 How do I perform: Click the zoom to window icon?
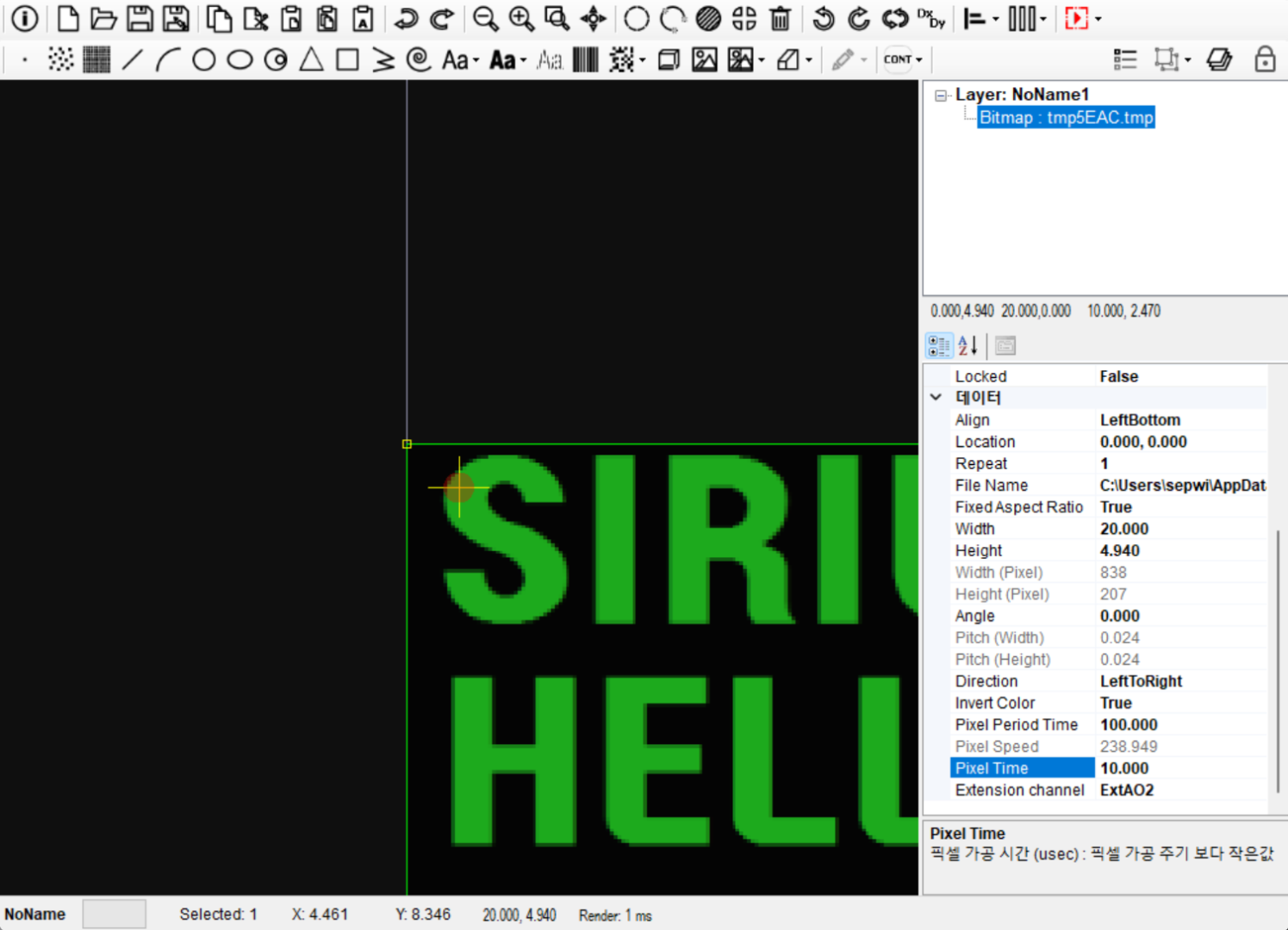tap(557, 18)
